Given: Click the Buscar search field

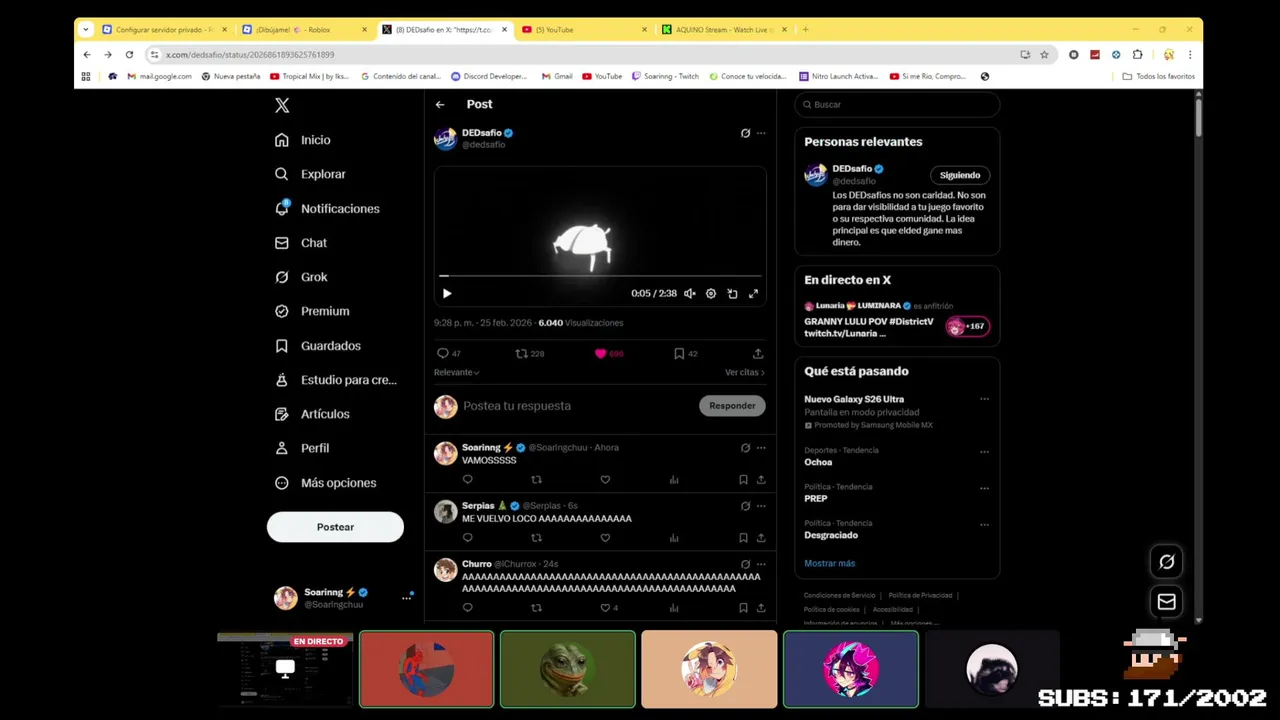Looking at the screenshot, I should tap(897, 104).
